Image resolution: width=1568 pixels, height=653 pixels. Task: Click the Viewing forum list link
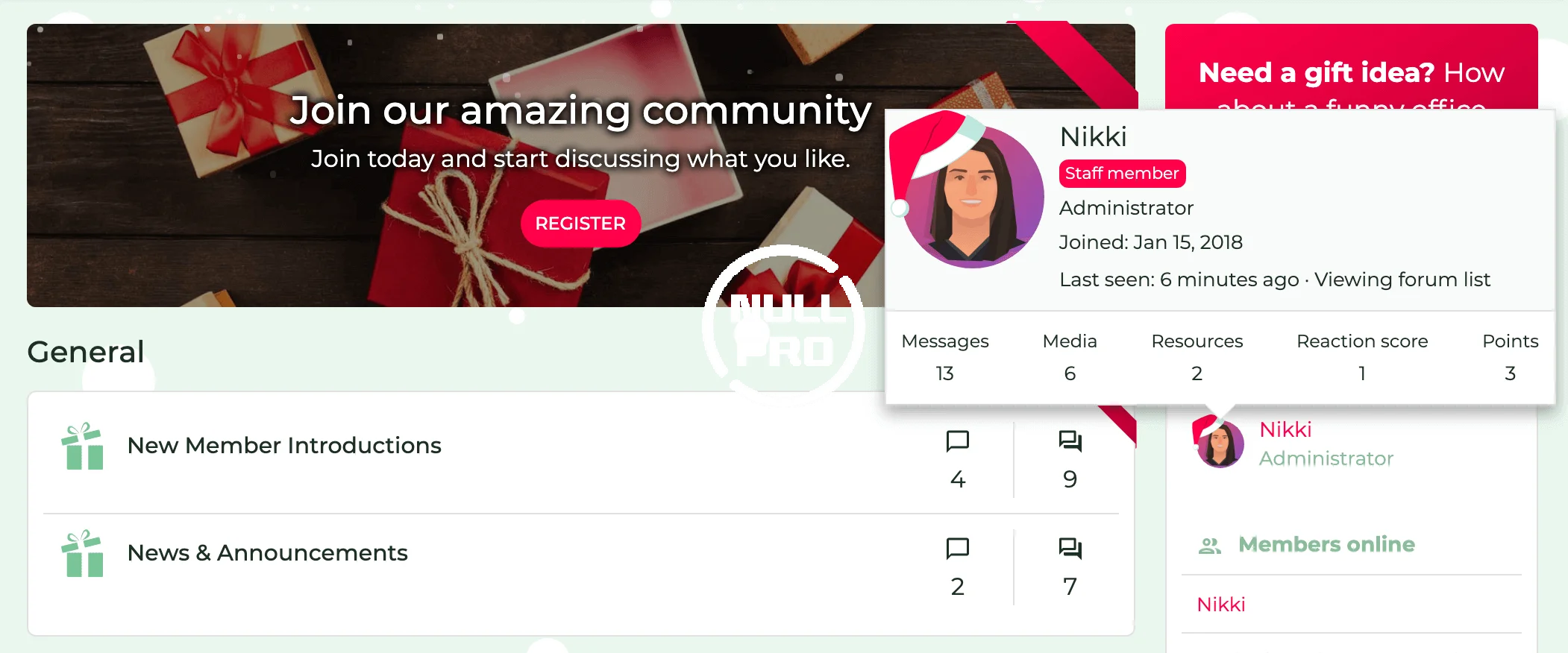(x=1402, y=280)
